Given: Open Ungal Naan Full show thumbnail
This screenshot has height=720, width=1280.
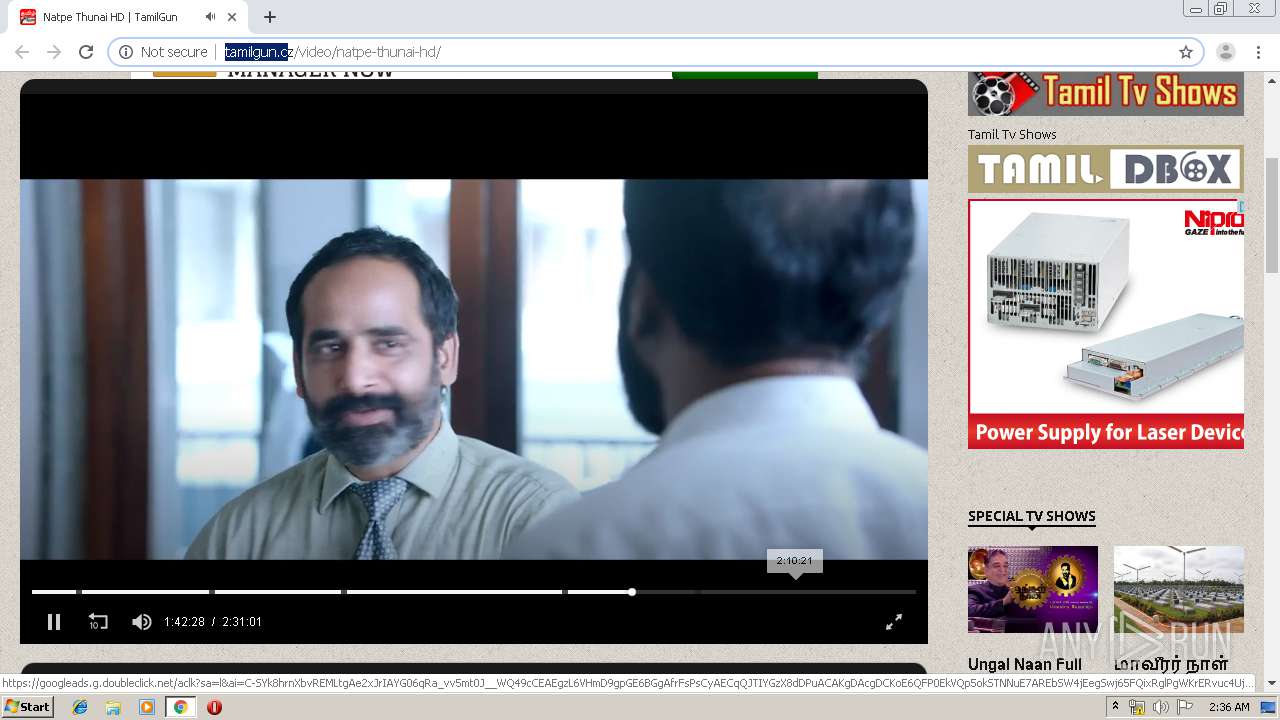Looking at the screenshot, I should [1033, 589].
